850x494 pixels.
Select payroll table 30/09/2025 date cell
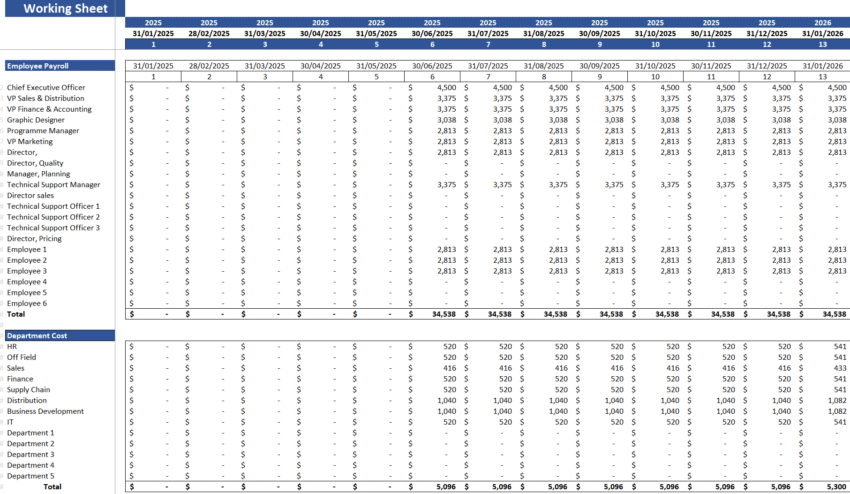pos(600,66)
